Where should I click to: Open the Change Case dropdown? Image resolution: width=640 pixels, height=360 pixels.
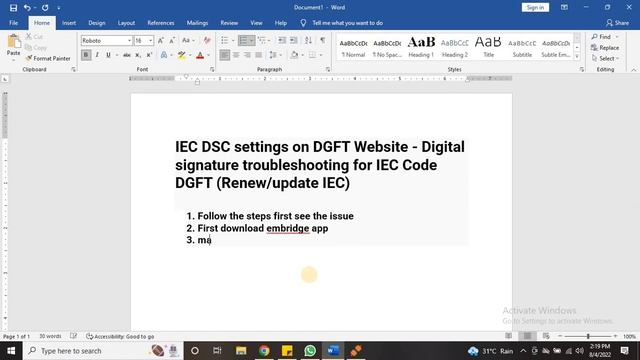pos(188,40)
